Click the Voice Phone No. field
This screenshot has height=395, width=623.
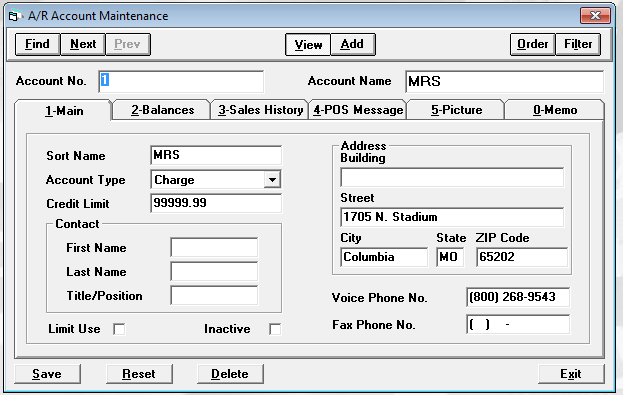[518, 297]
